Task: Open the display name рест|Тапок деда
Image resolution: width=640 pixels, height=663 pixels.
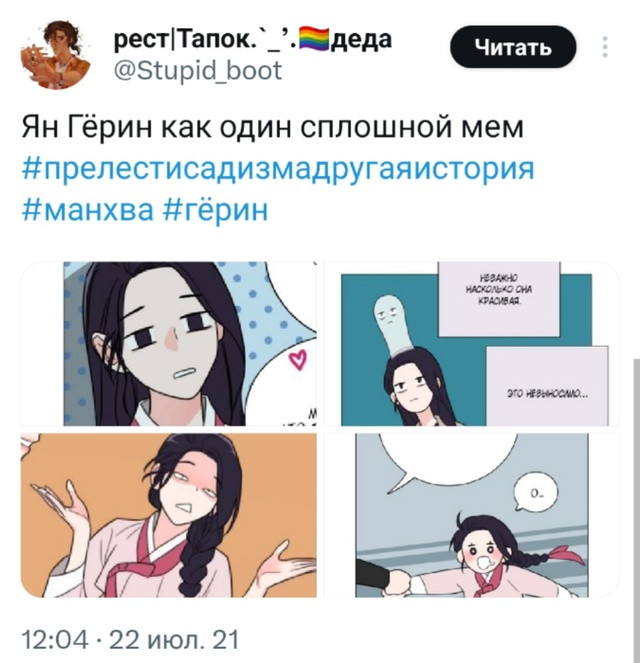Action: point(253,40)
